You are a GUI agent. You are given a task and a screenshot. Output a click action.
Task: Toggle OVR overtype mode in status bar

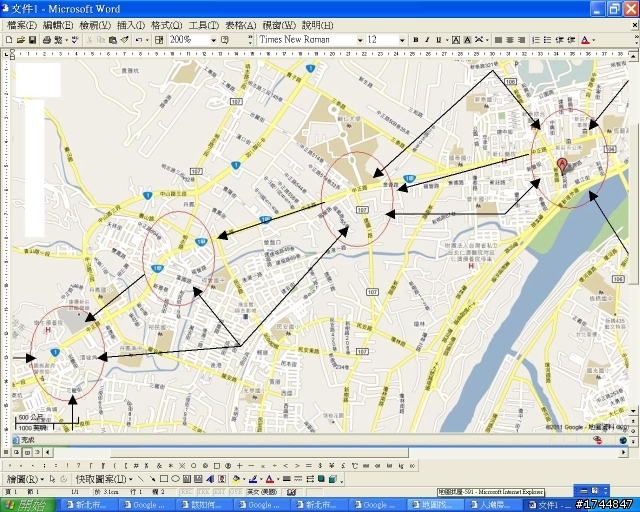[x=236, y=492]
